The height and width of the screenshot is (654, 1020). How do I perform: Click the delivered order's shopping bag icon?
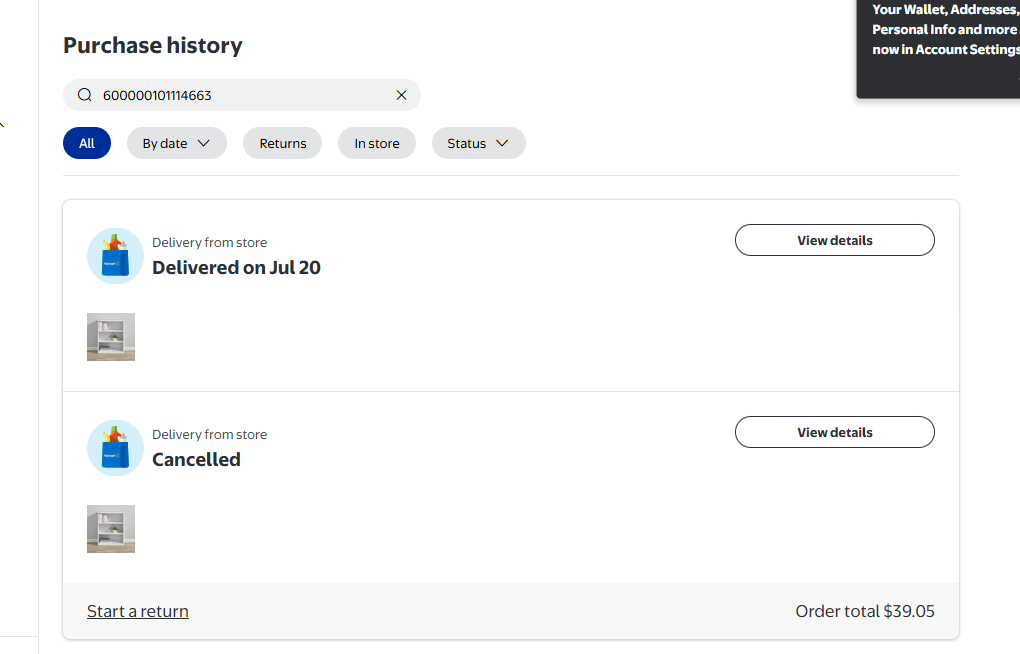tap(115, 256)
